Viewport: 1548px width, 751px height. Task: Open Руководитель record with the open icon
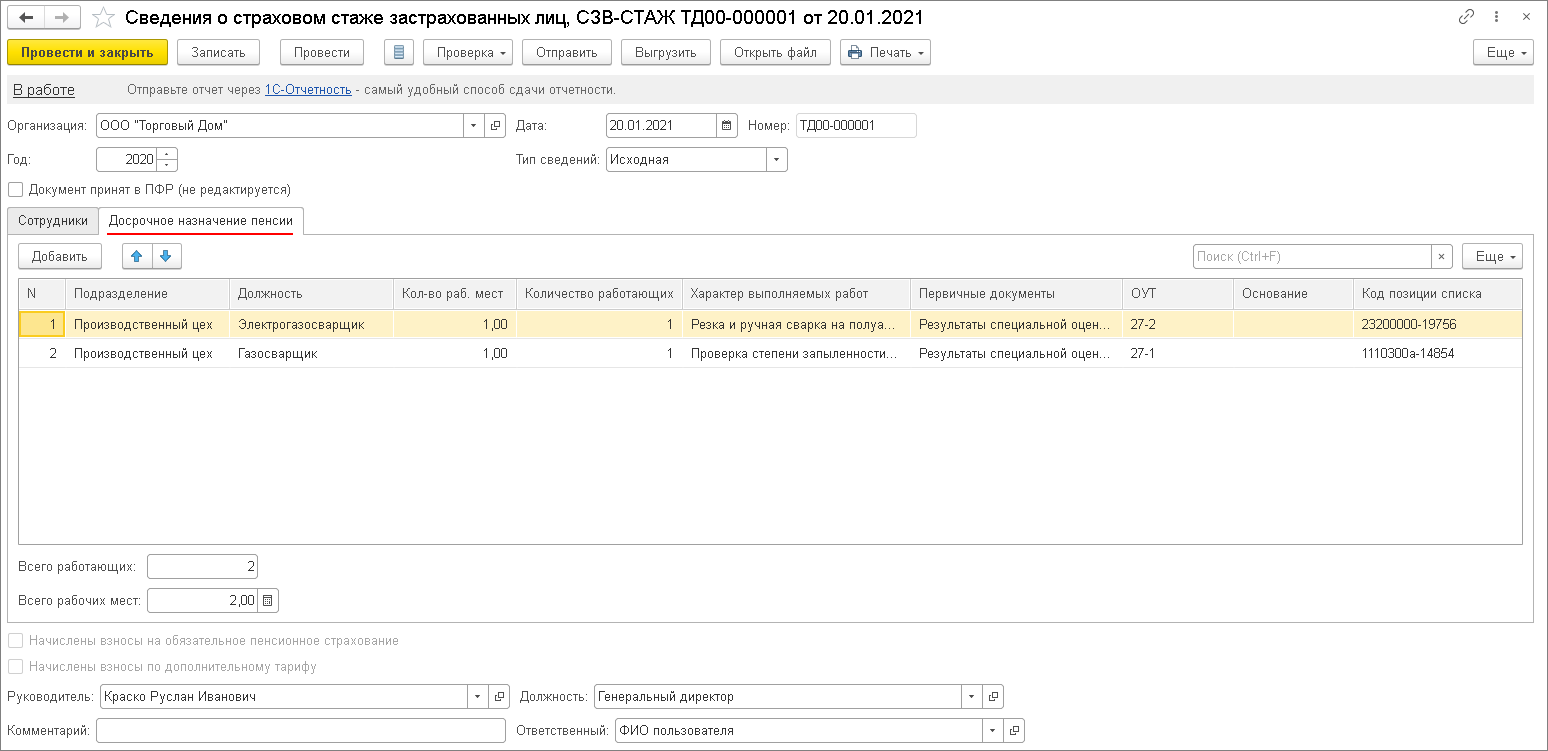pos(498,697)
